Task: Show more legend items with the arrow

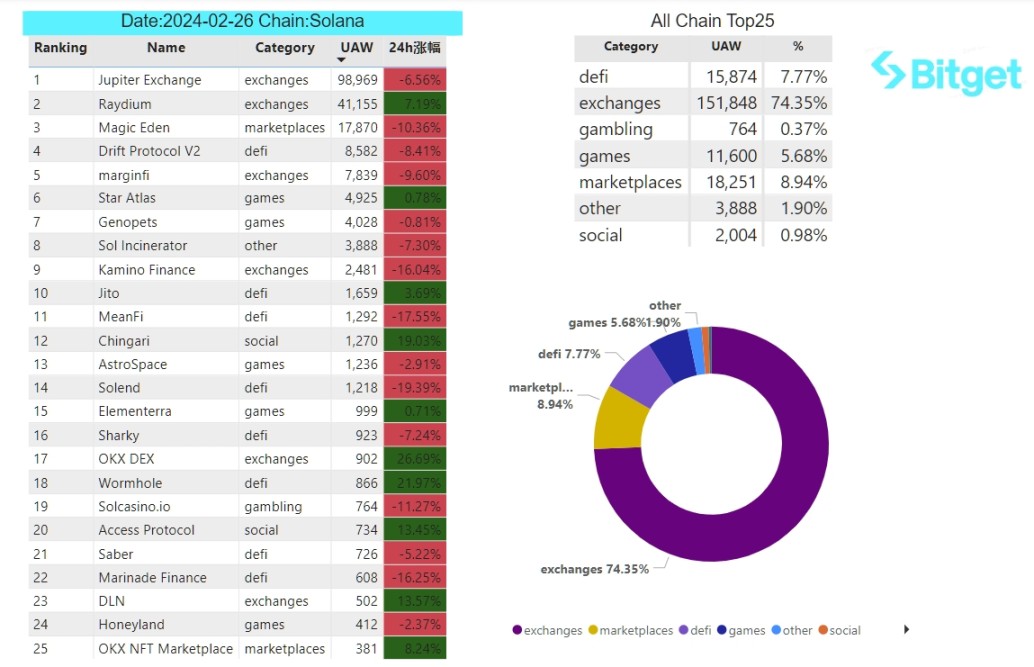Action: click(x=907, y=630)
